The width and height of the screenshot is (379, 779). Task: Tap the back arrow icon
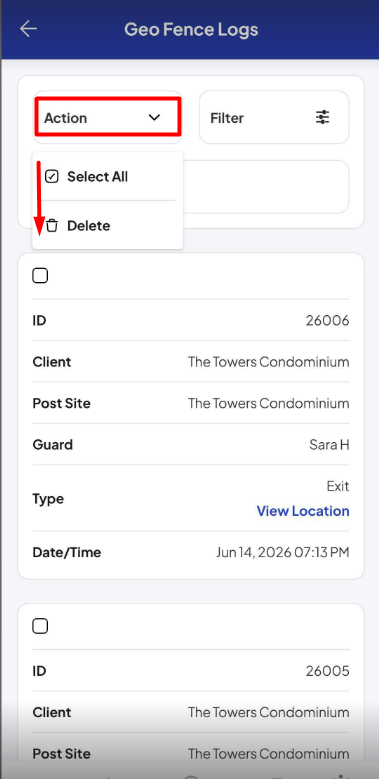pos(28,29)
